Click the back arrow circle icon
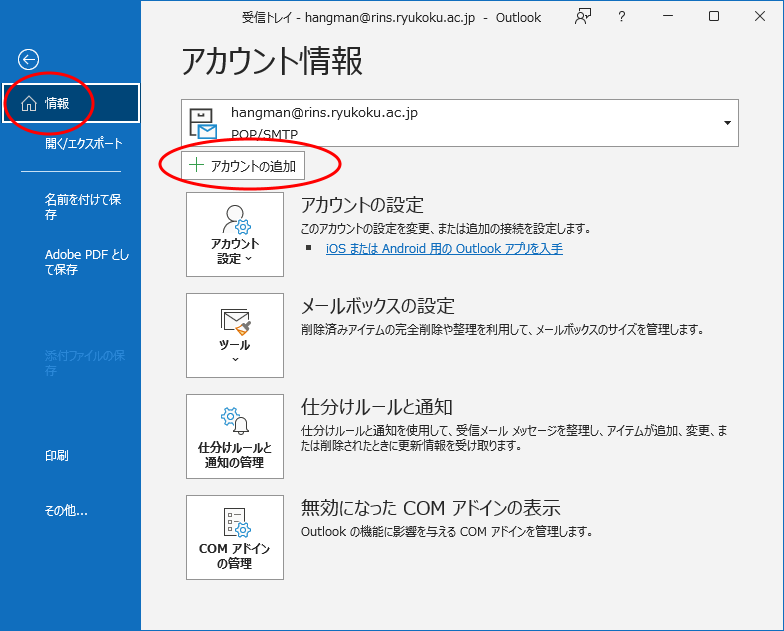This screenshot has height=631, width=784. (x=28, y=60)
